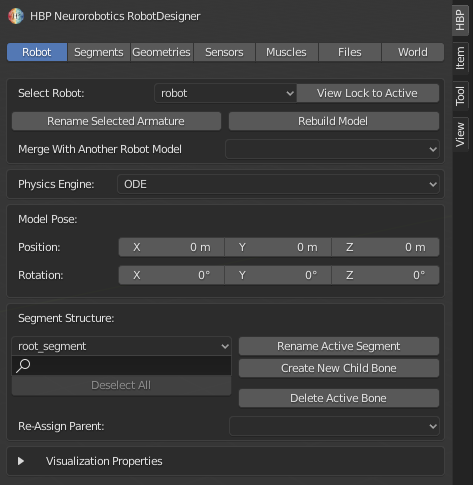The width and height of the screenshot is (473, 485).
Task: Switch to the Files tab
Action: (350, 52)
